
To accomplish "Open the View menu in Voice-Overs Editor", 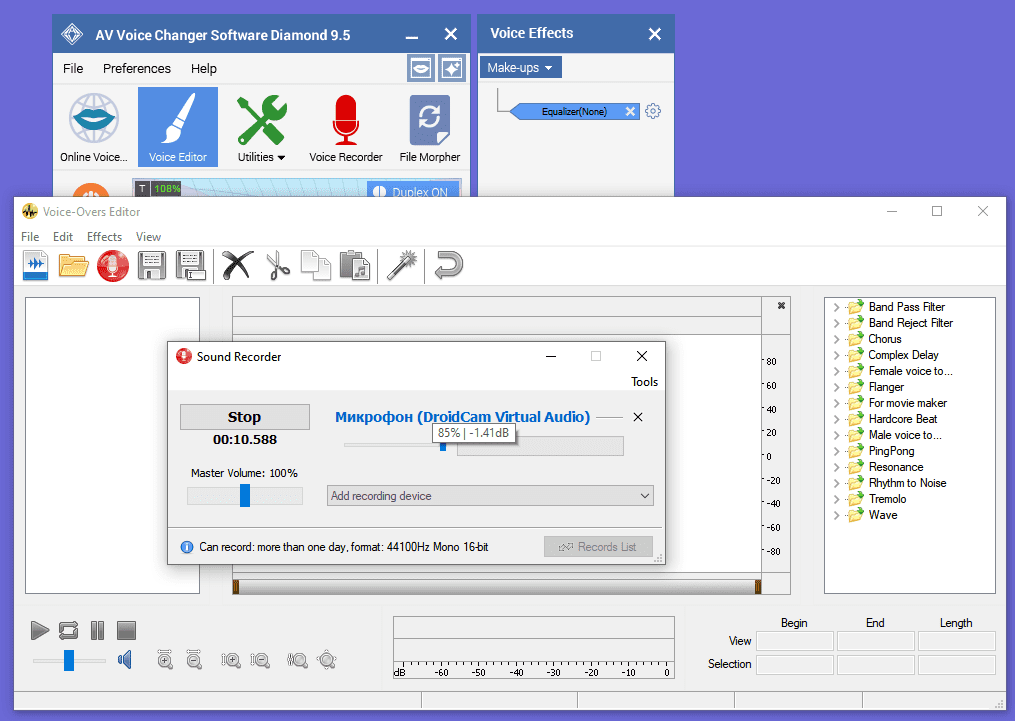I will 148,237.
